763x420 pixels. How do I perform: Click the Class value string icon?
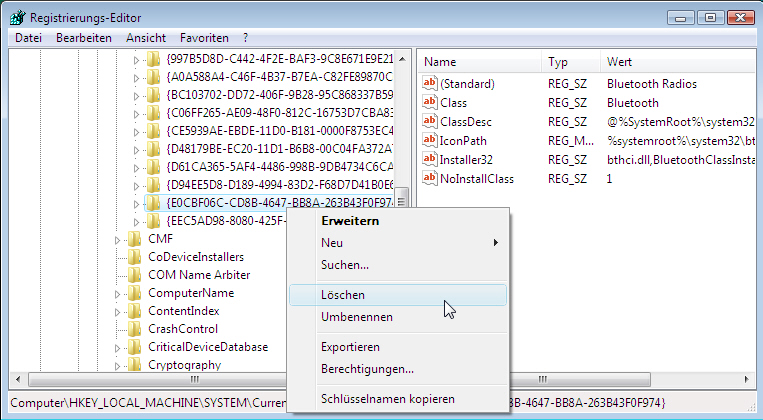(430, 102)
